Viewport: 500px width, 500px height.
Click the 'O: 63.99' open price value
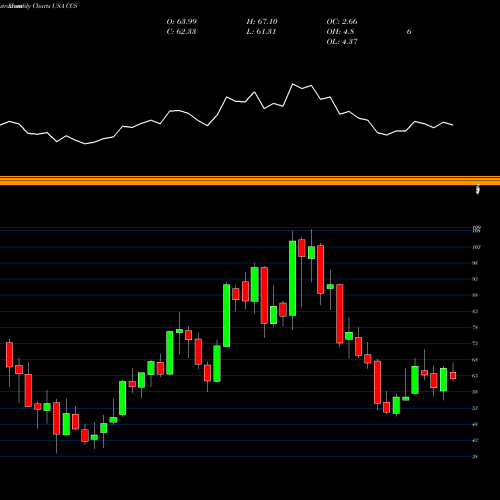pyautogui.click(x=182, y=22)
